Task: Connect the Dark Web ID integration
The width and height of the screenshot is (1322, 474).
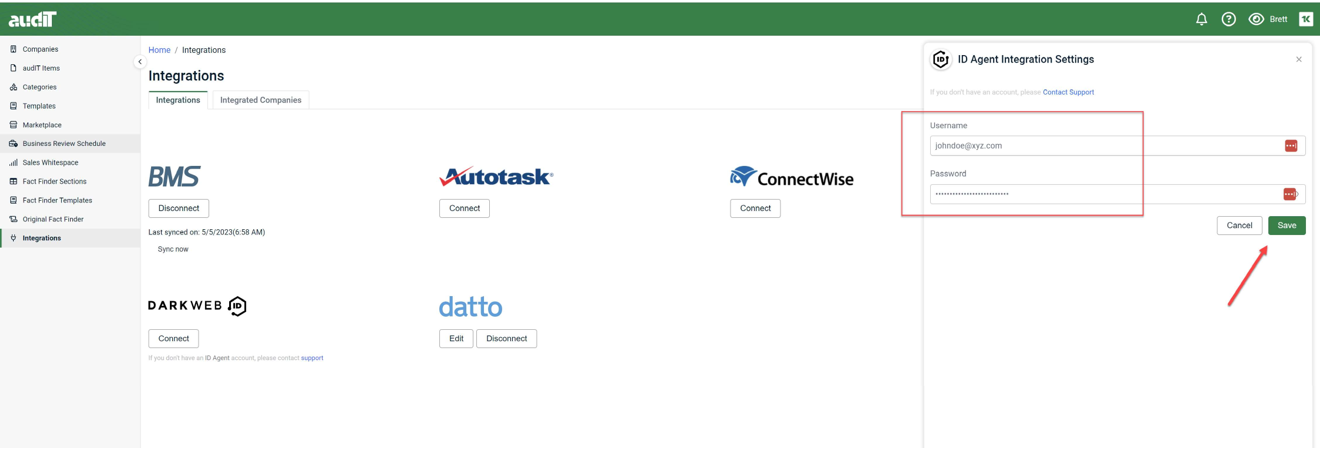Action: click(x=174, y=339)
